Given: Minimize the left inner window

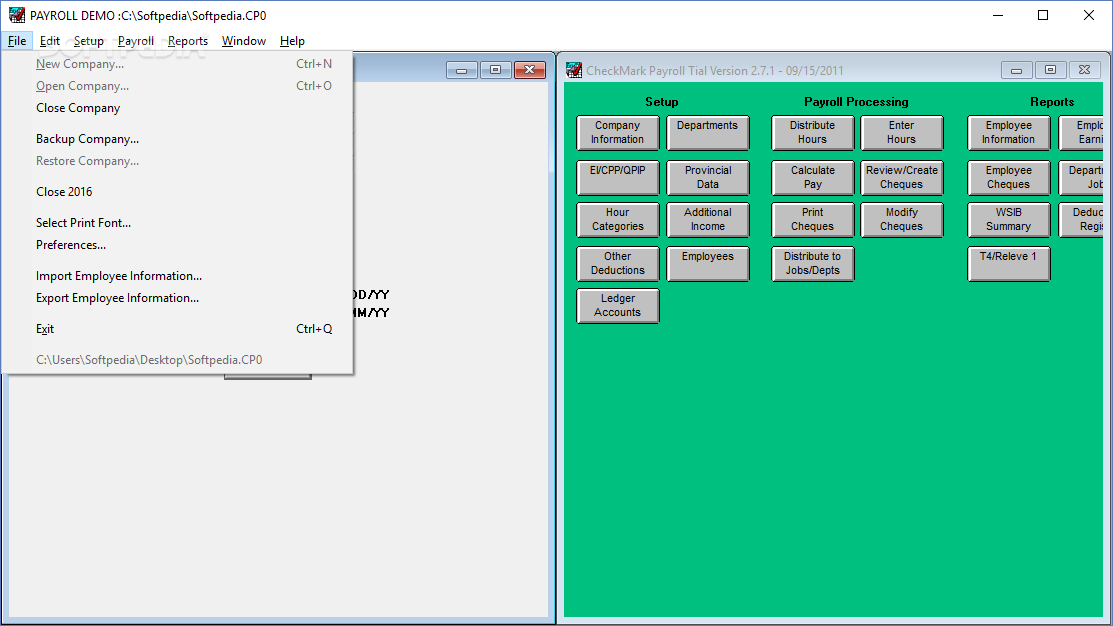Looking at the screenshot, I should tap(461, 70).
